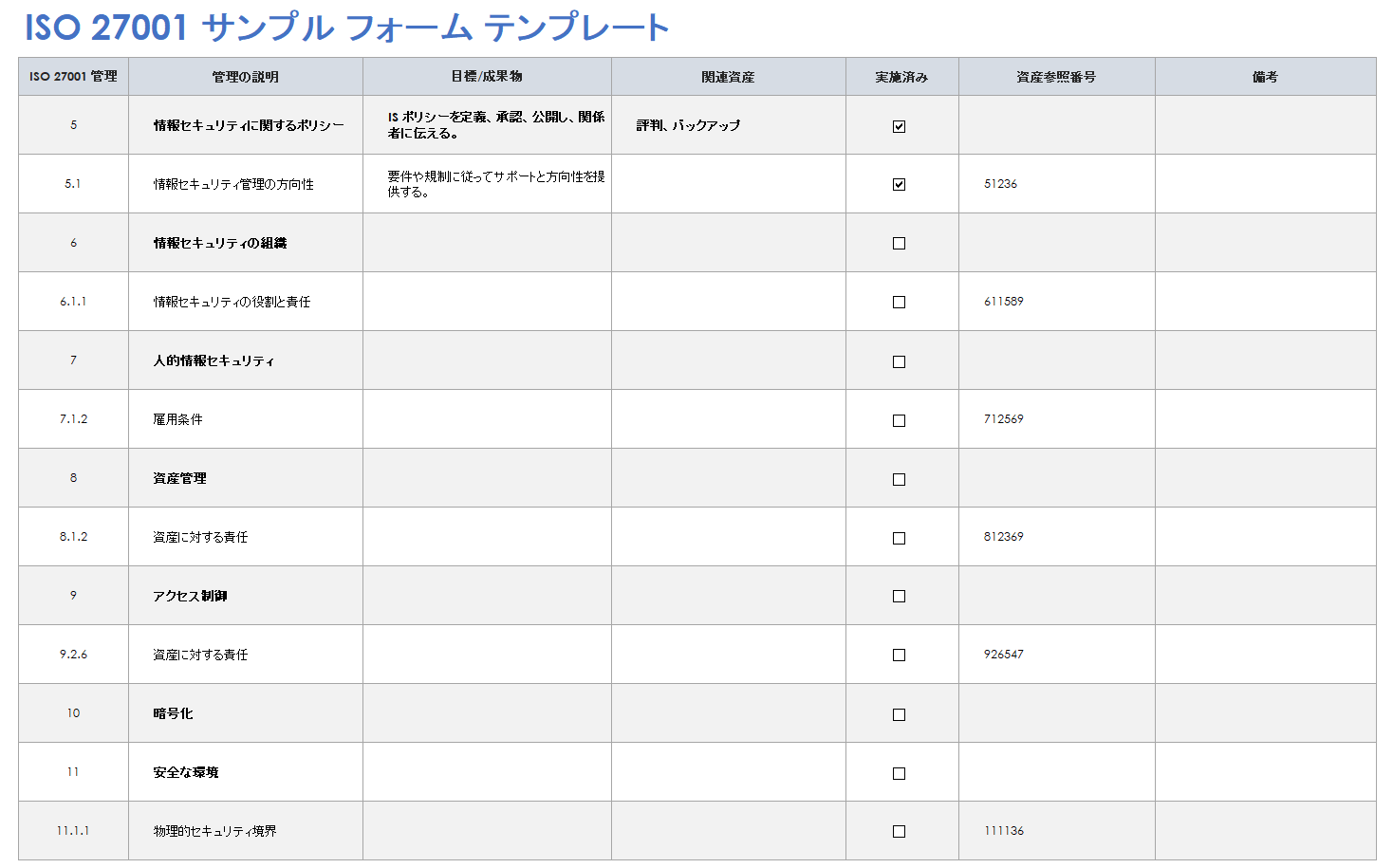Select 資産に対する責任 in row 8.1.2
Screen dimensions: 1393x868
click(246, 537)
